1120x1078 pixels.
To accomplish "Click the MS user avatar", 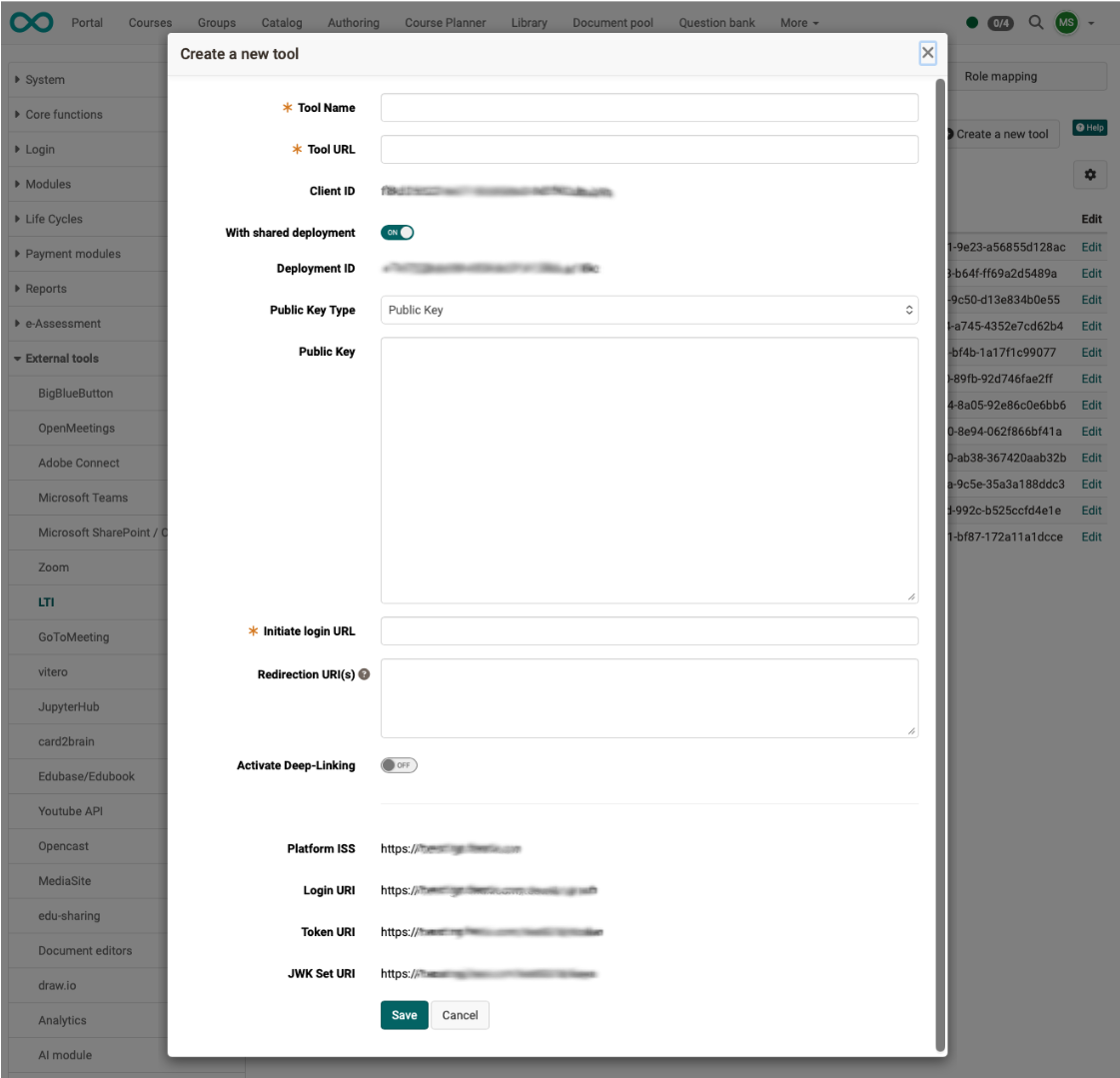I will point(1067,22).
